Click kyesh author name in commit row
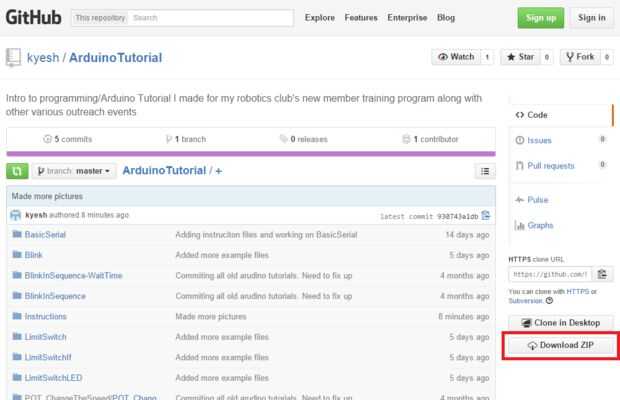 coord(36,215)
